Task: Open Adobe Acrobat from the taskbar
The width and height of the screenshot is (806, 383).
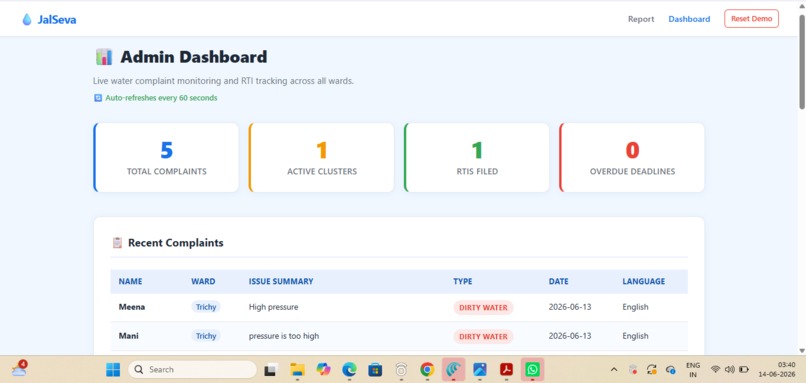Action: (506, 369)
